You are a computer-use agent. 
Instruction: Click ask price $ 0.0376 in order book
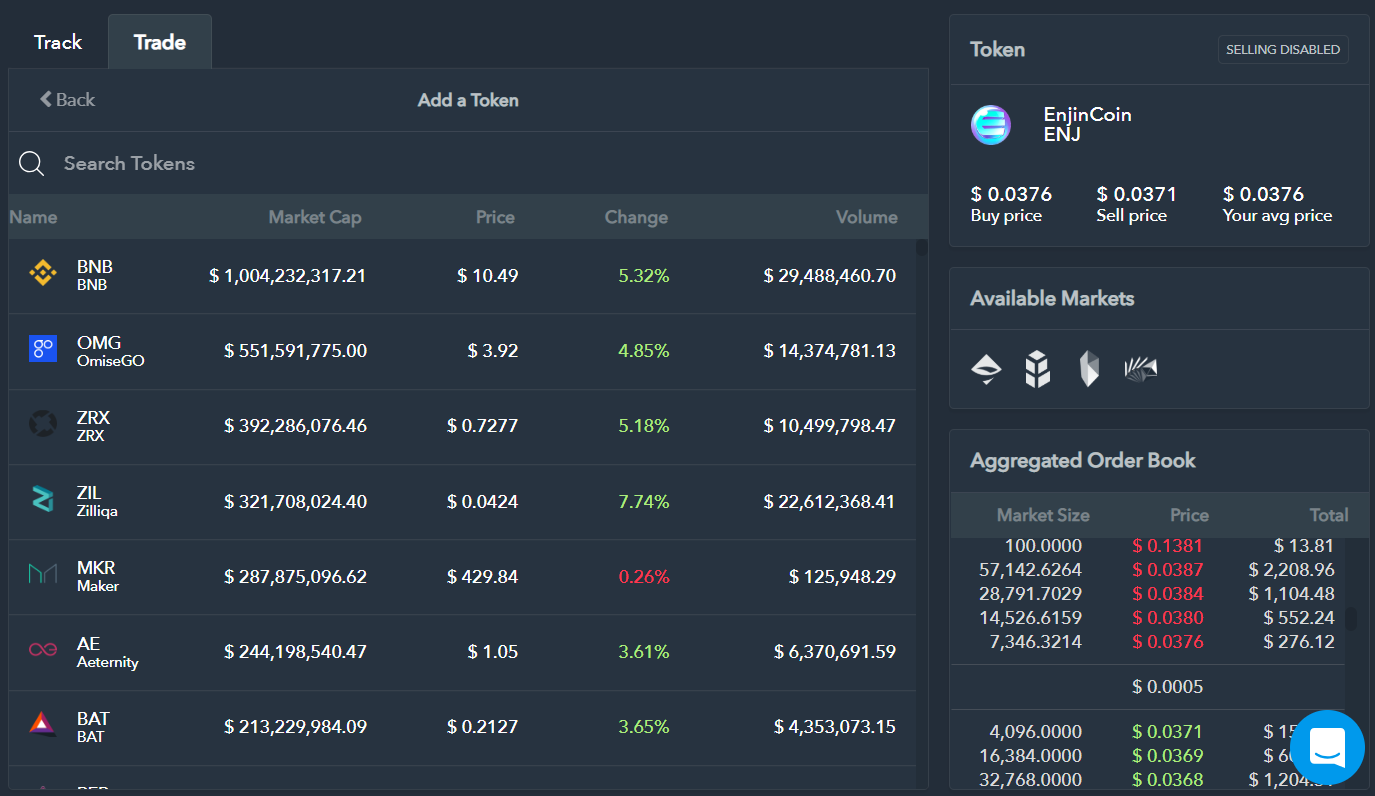[x=1168, y=642]
